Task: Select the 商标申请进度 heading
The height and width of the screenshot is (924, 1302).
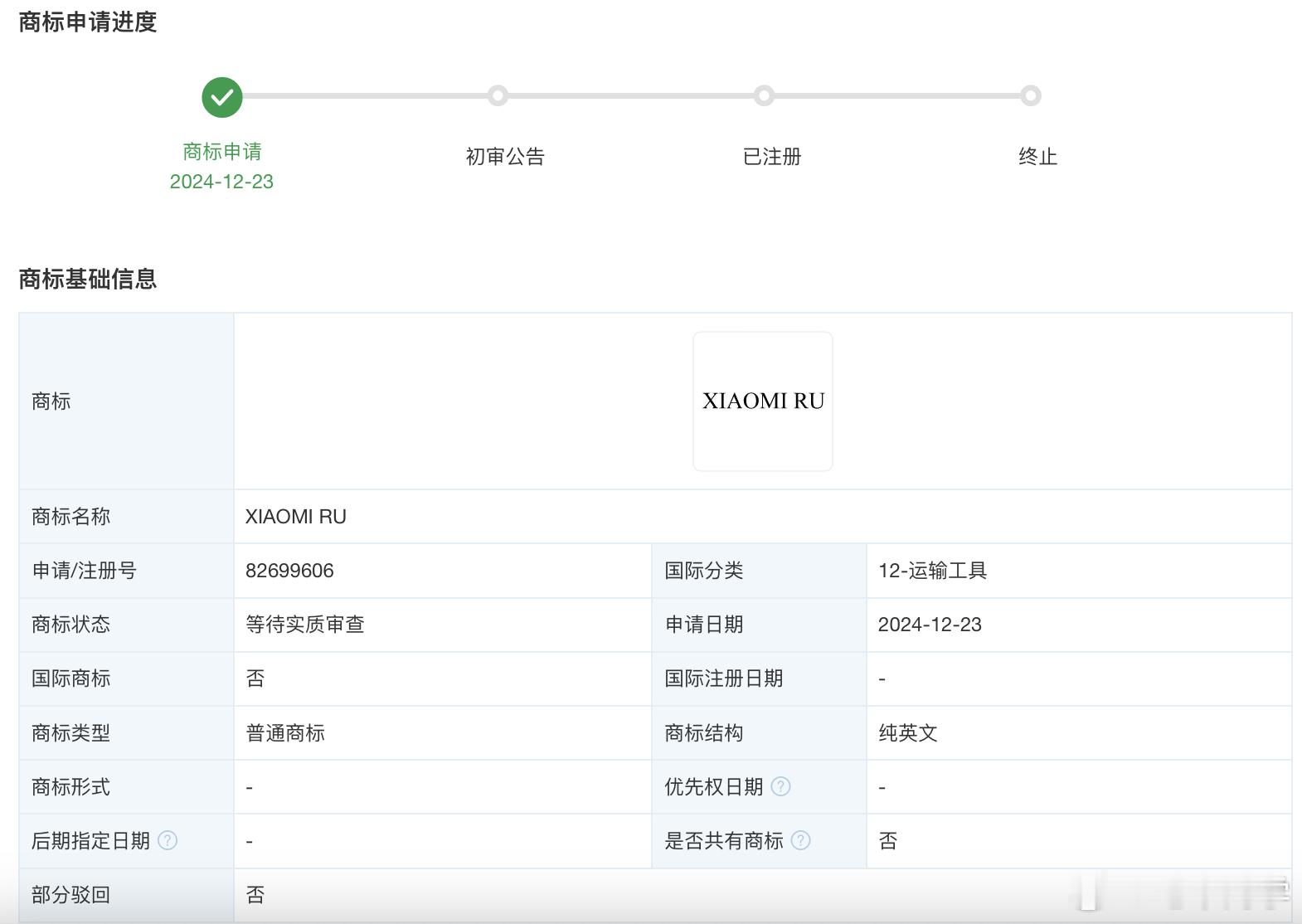Action: [x=88, y=22]
